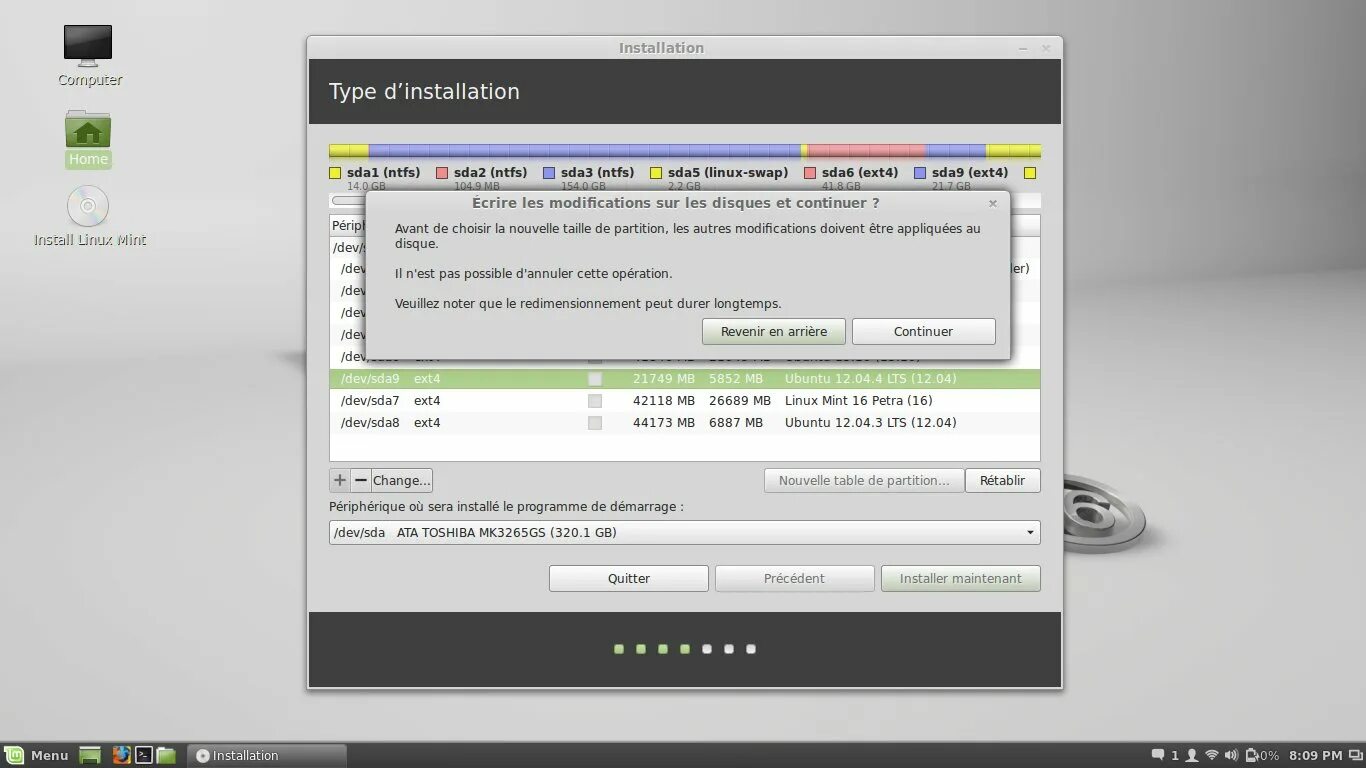Click yellow sda5 (linux-swap) legend swatch
This screenshot has height=768, width=1366.
click(656, 173)
